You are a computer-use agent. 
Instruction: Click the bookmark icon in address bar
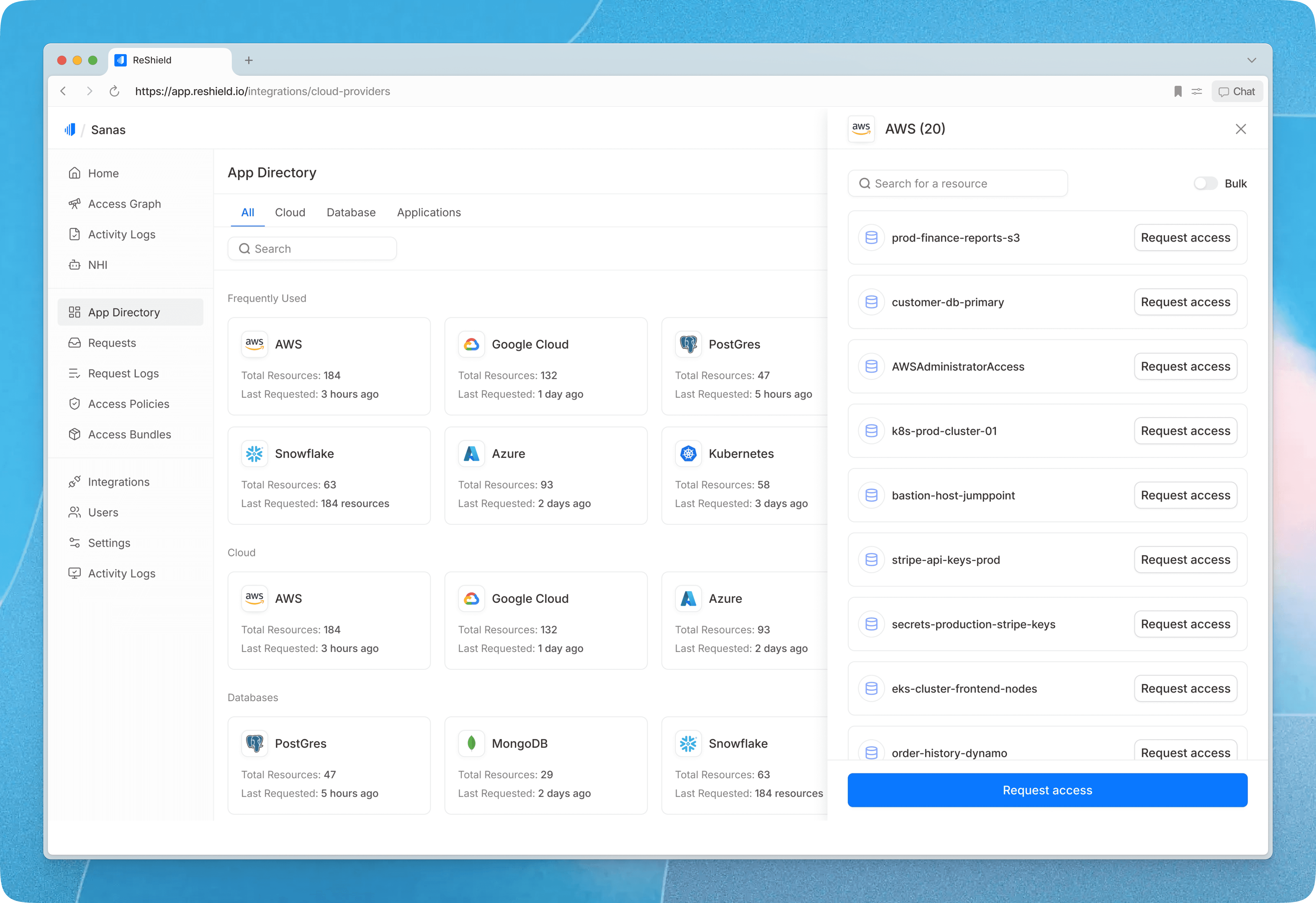click(x=1178, y=92)
